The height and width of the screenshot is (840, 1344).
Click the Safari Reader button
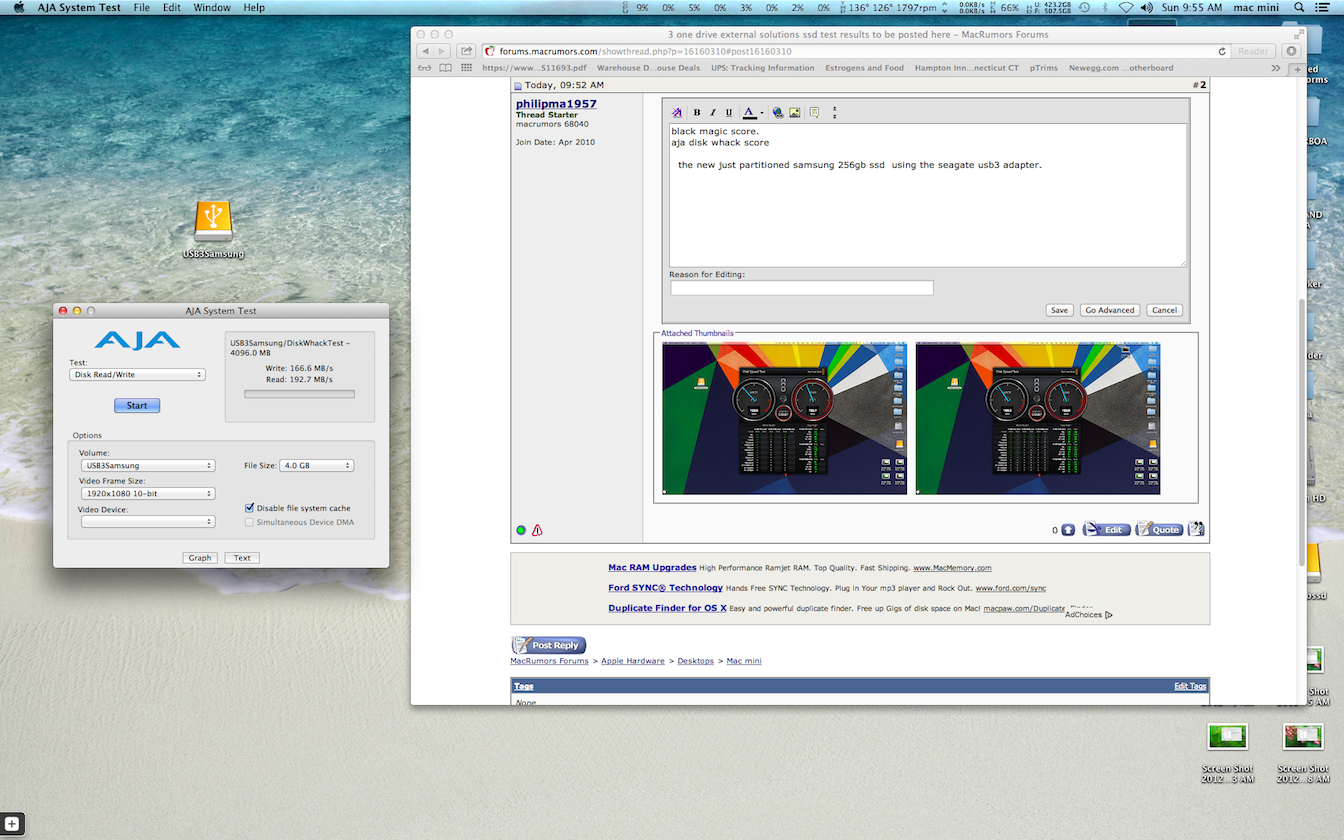click(1254, 51)
